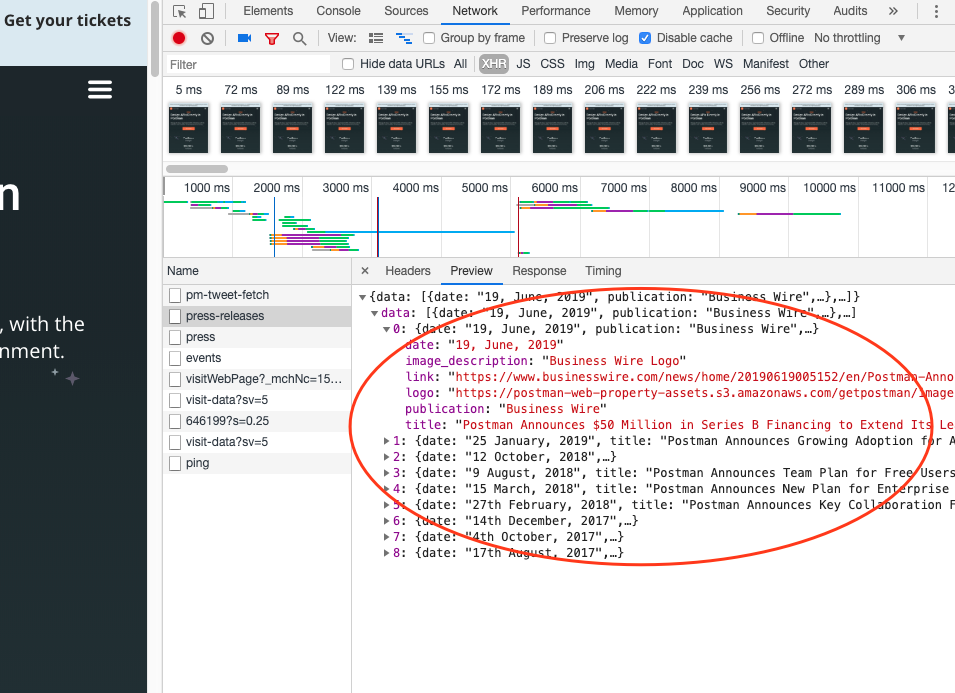Switch to the Elements tab

point(268,11)
